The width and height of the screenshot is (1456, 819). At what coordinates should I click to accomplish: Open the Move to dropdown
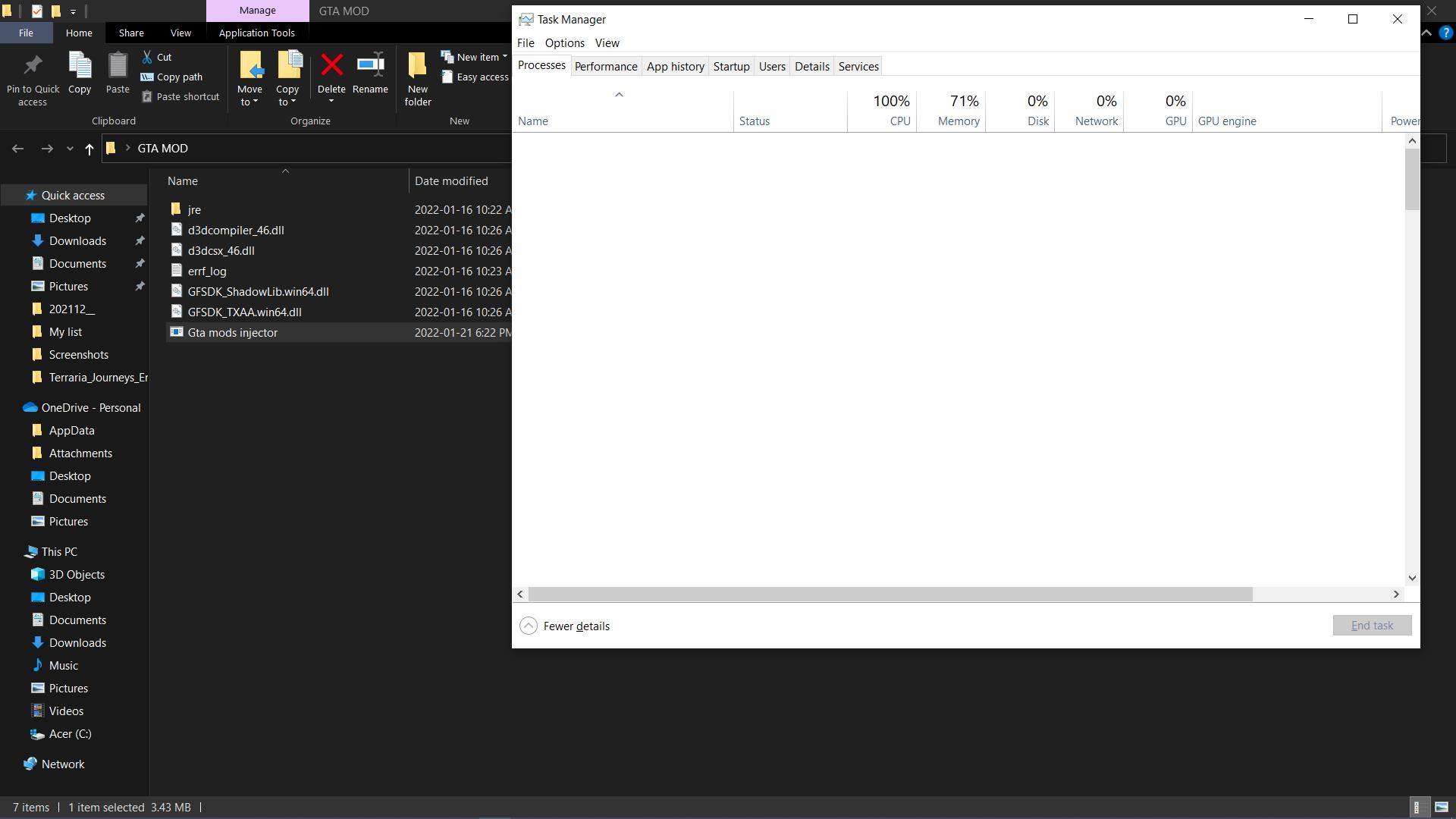249,102
